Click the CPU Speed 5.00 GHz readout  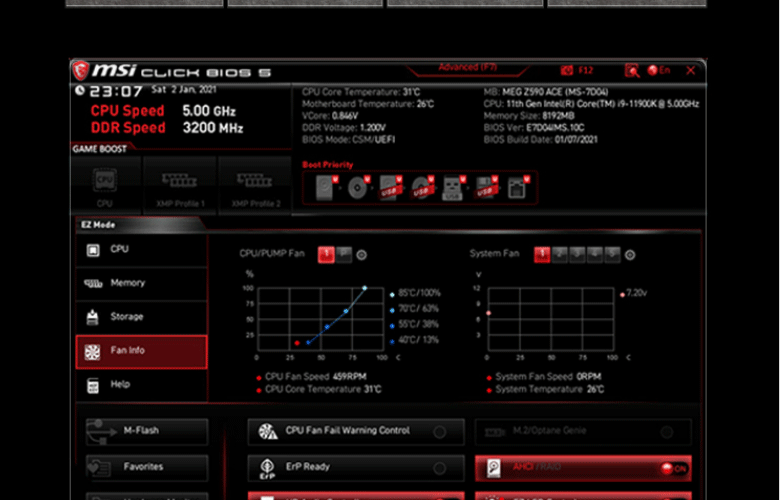pos(163,111)
